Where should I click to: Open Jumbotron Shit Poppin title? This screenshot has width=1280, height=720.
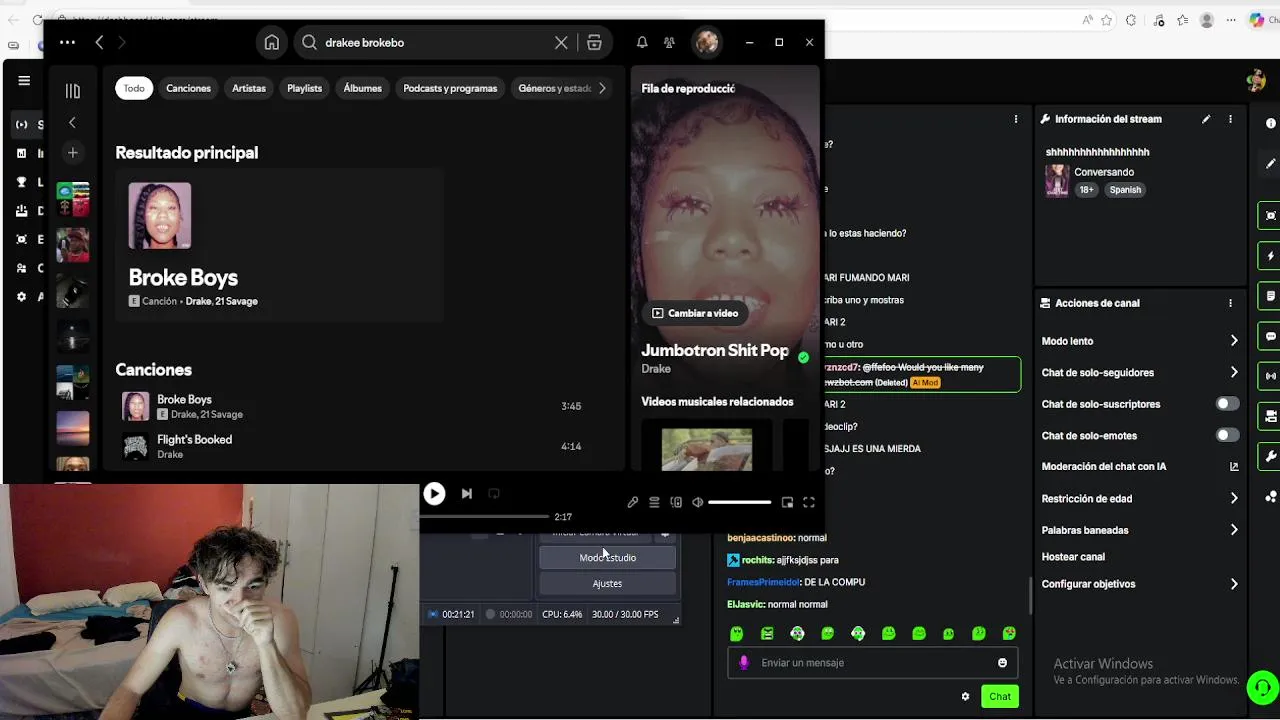715,350
